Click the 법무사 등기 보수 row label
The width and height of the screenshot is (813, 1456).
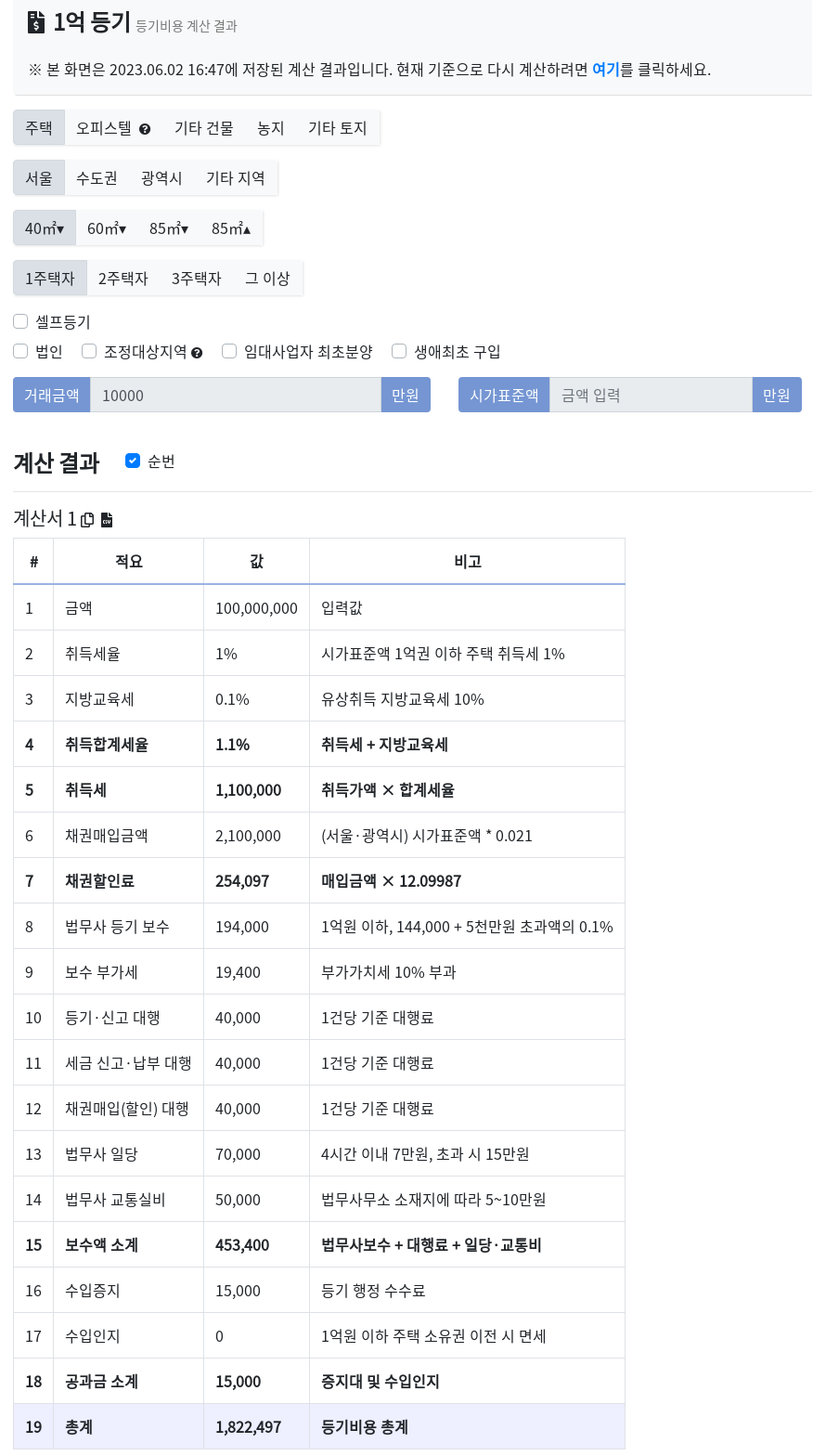117,927
